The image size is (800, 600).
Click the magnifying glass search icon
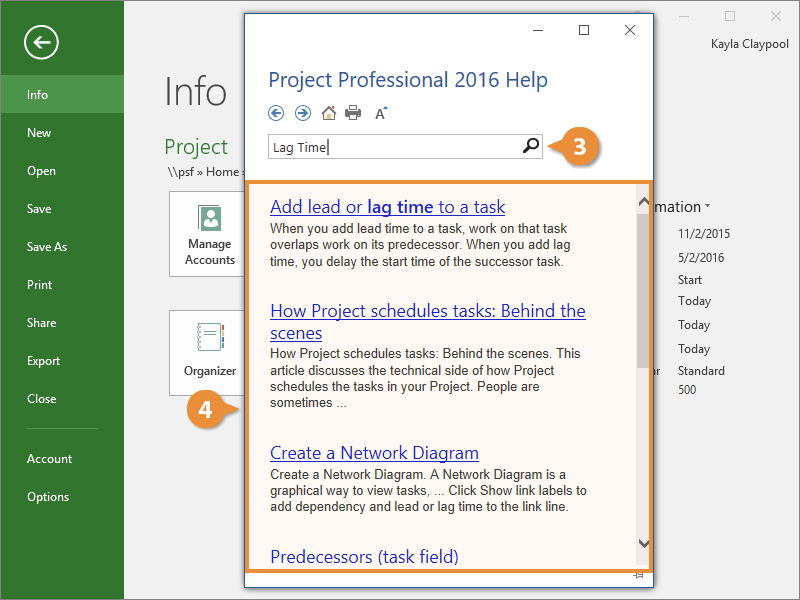point(531,147)
